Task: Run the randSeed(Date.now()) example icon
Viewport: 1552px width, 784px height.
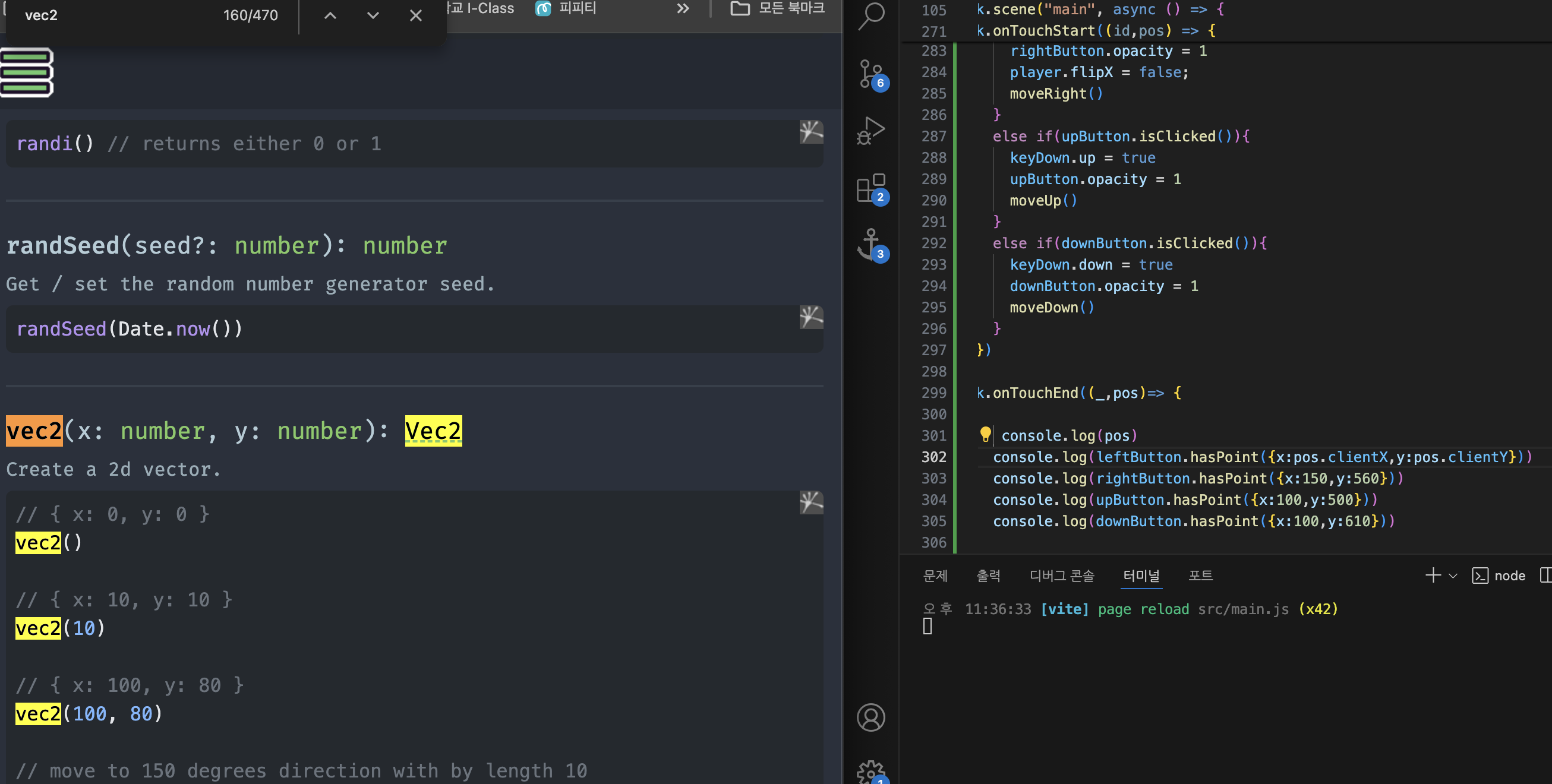Action: tap(811, 317)
